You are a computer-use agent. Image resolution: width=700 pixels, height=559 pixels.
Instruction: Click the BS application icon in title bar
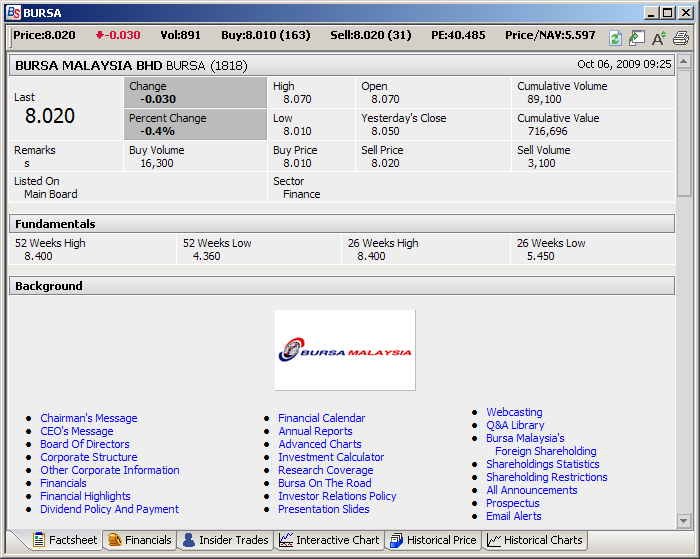coord(13,13)
